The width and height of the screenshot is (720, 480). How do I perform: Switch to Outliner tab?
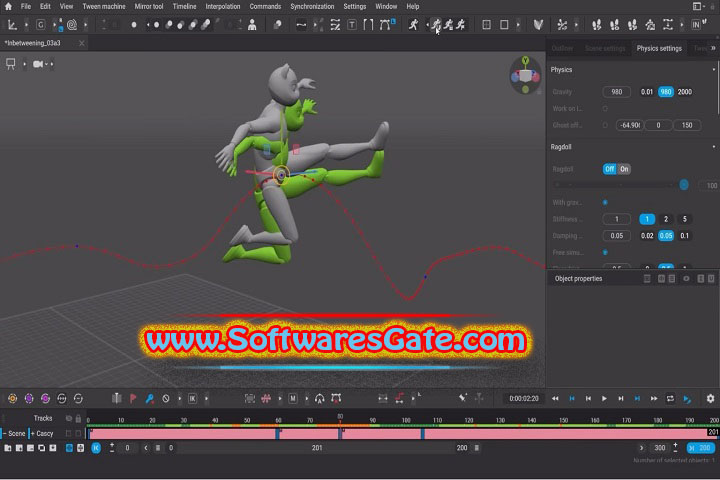tap(562, 48)
